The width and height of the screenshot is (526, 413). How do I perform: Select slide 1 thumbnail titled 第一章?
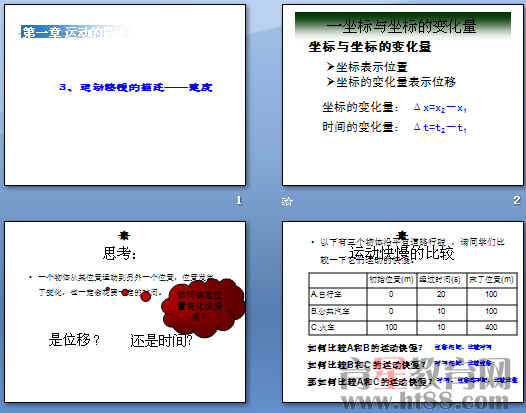125,95
